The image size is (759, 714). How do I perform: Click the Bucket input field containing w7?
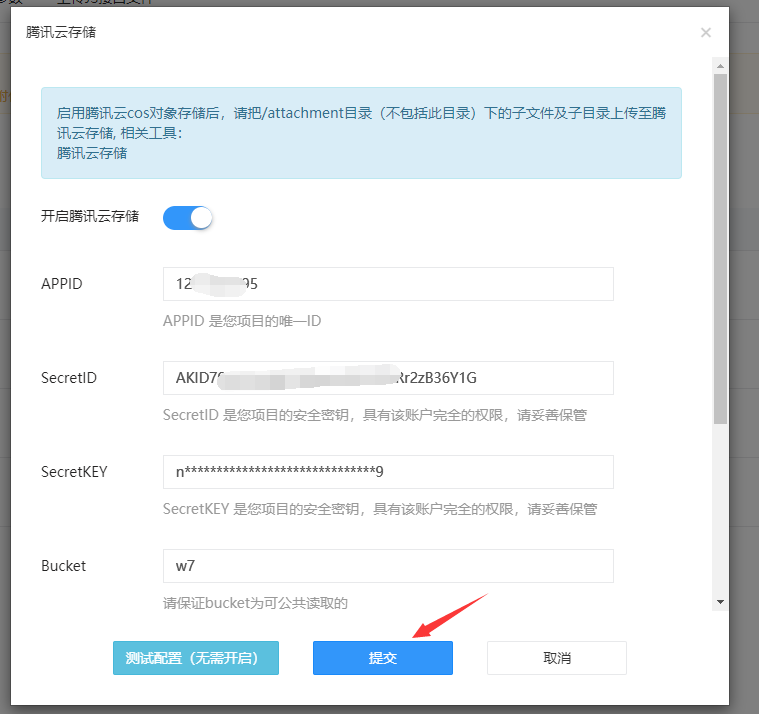coord(388,565)
